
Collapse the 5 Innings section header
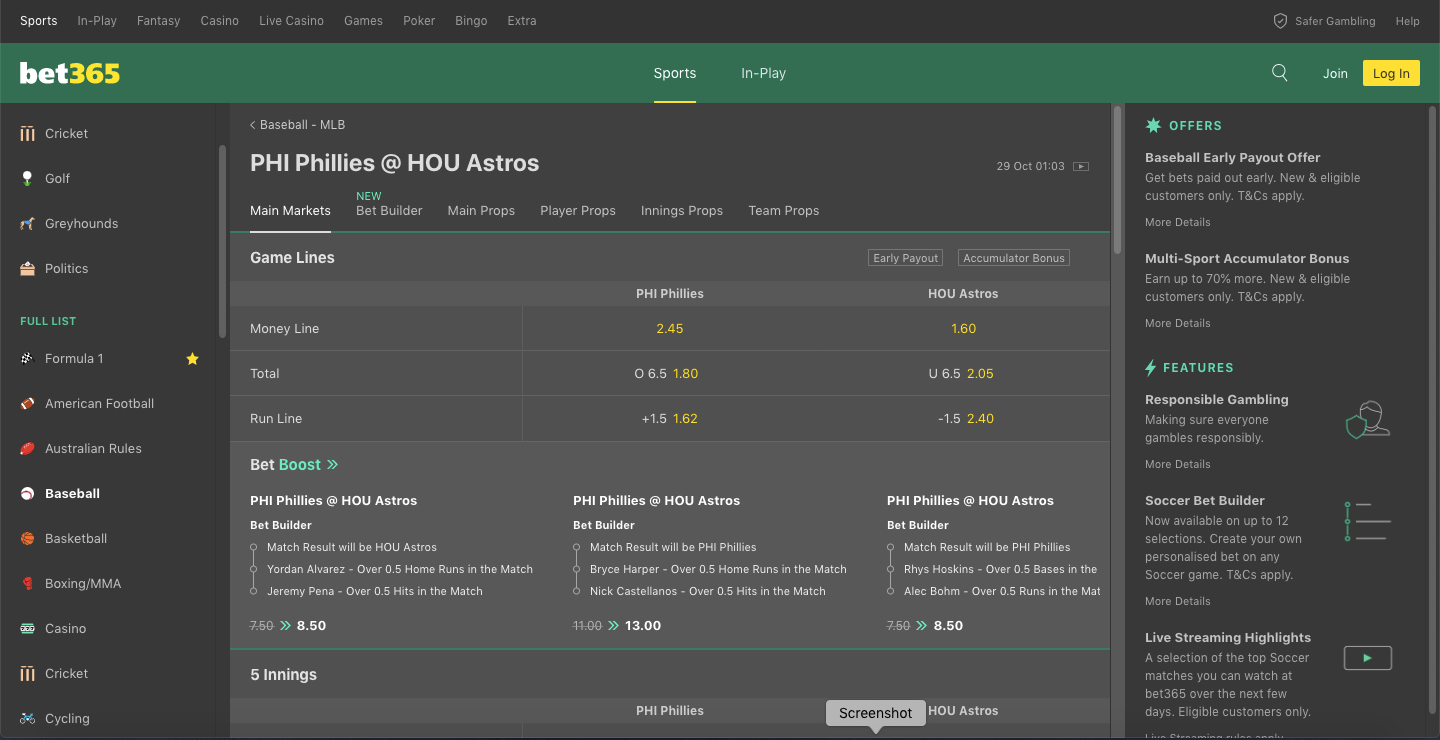[670, 674]
